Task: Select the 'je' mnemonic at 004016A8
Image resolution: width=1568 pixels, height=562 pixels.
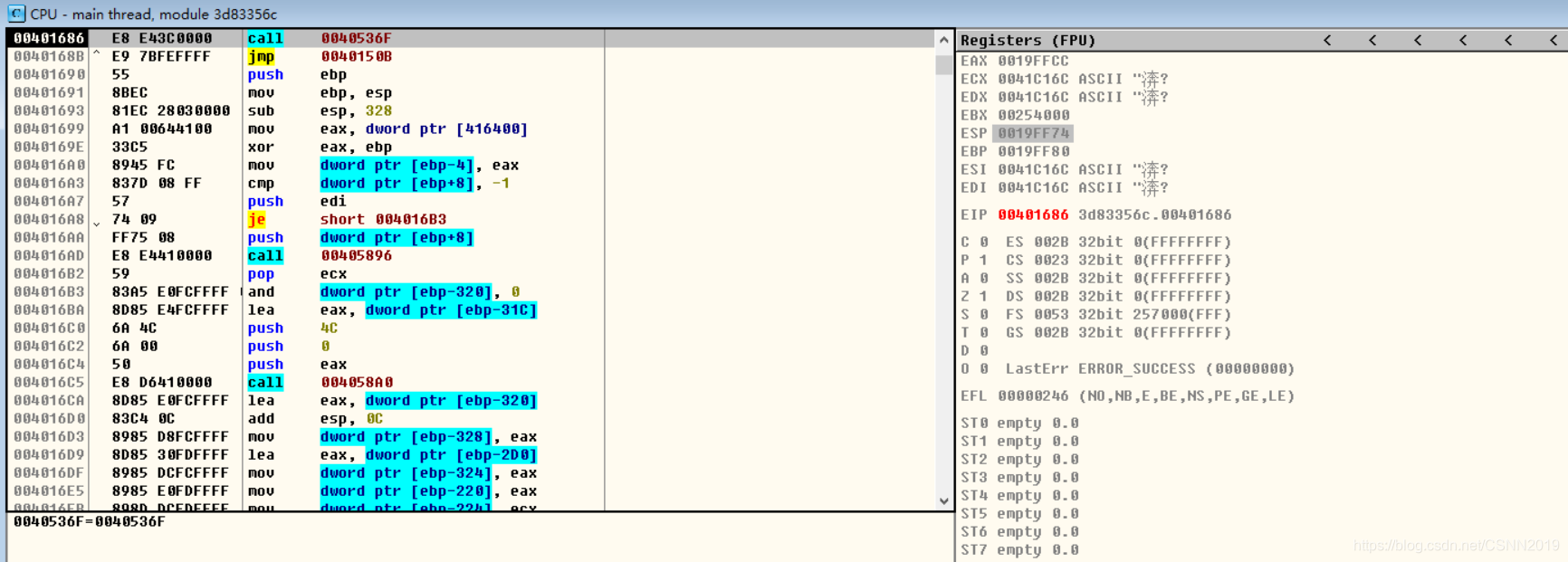Action: point(256,219)
